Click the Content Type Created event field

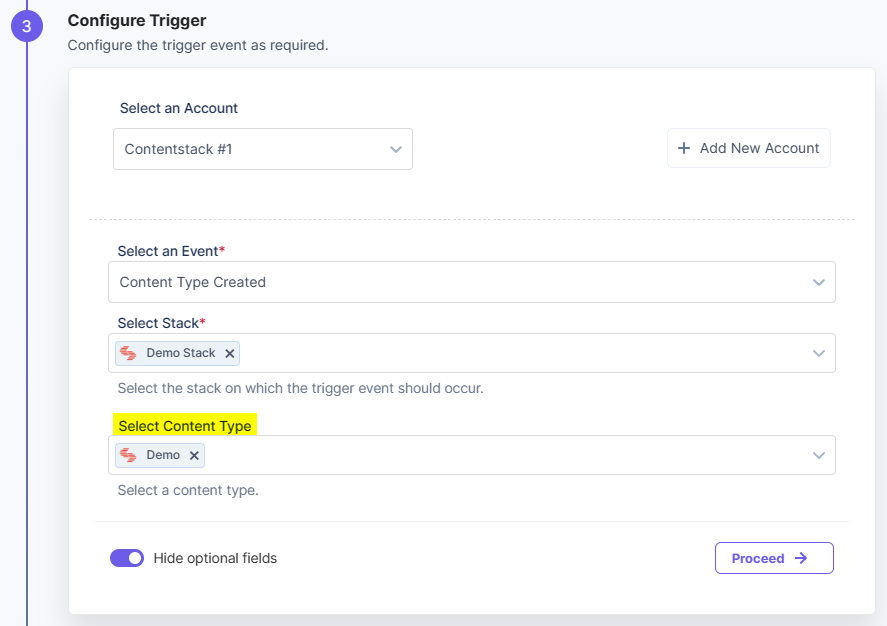pos(470,282)
